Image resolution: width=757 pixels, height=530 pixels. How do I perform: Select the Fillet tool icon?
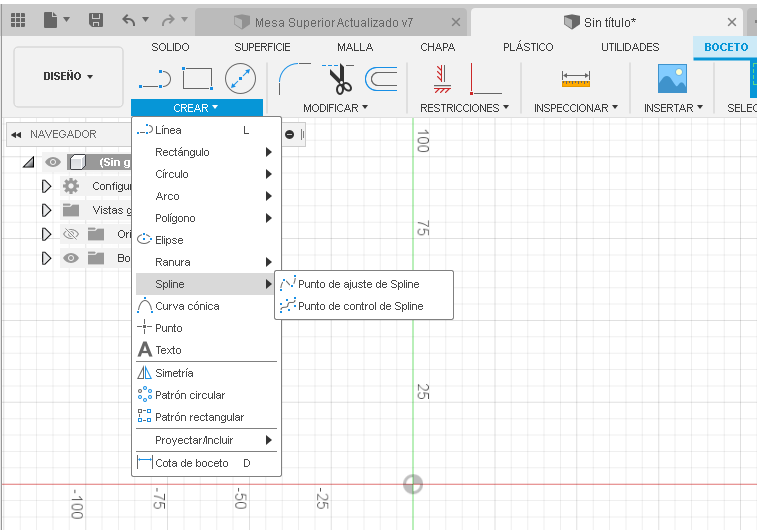(x=294, y=78)
